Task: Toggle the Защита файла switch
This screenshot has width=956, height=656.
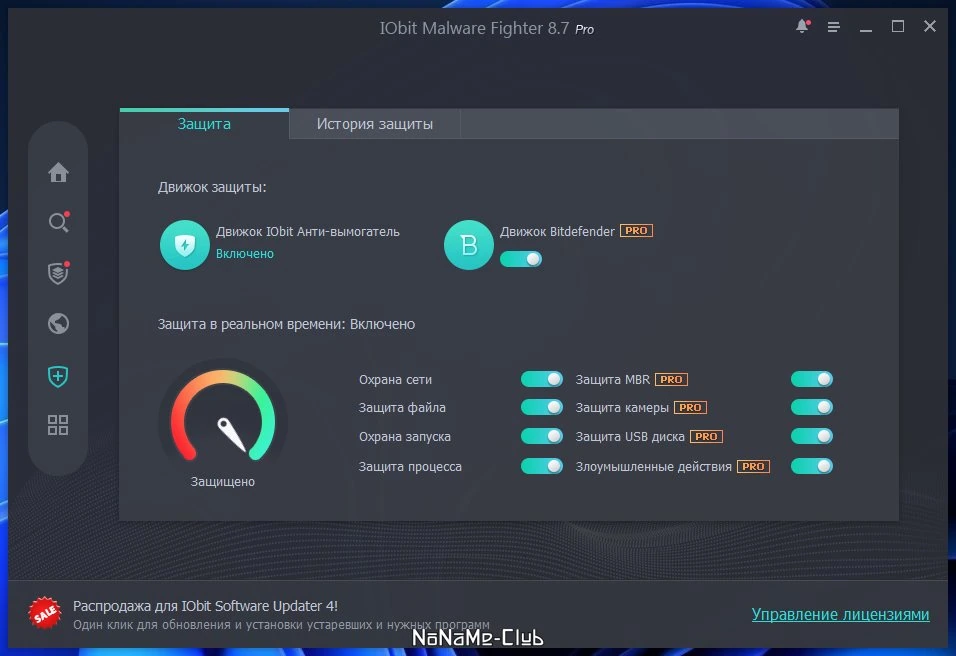Action: point(541,407)
